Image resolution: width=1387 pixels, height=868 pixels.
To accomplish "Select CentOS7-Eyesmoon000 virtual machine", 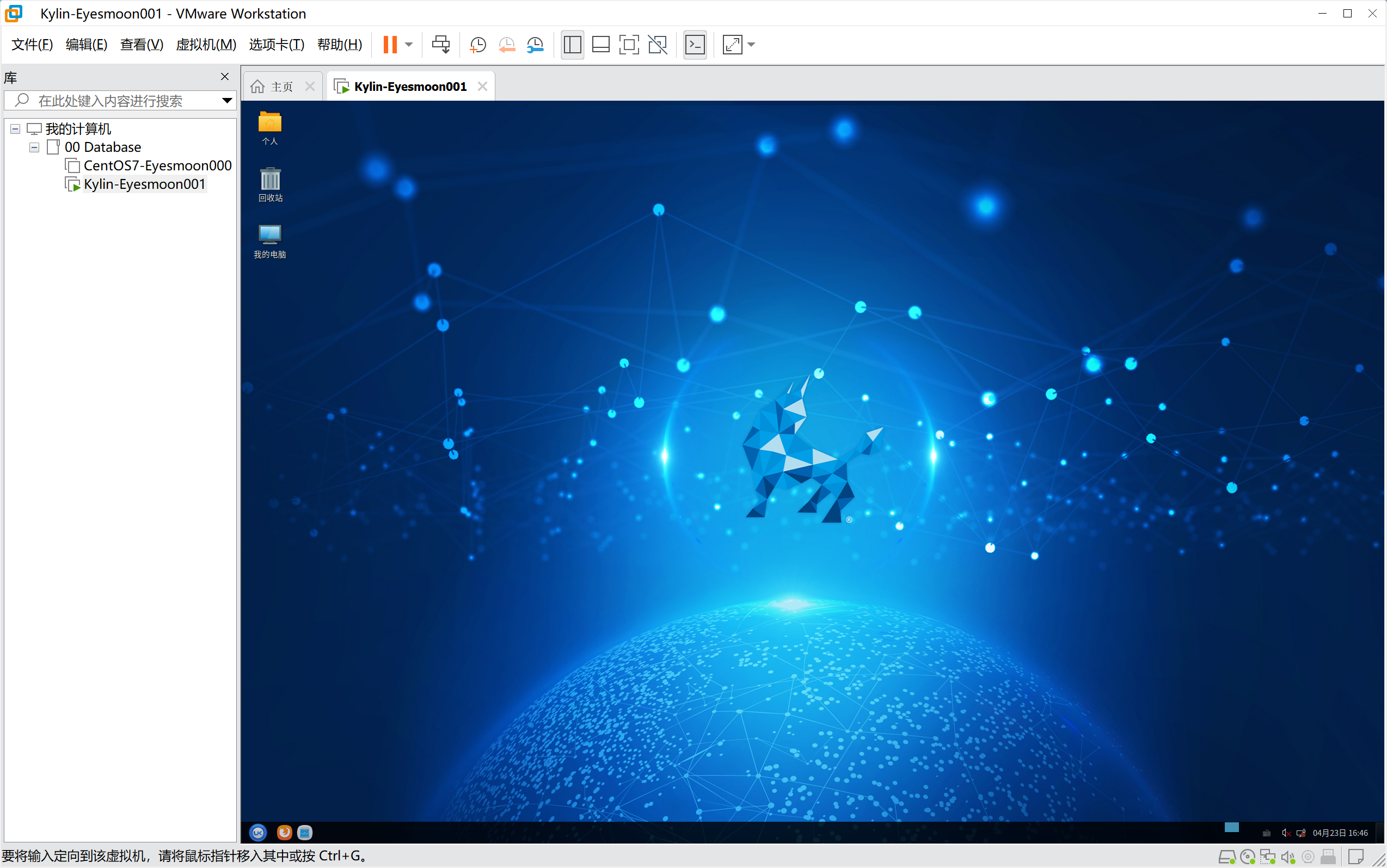I will [x=158, y=166].
